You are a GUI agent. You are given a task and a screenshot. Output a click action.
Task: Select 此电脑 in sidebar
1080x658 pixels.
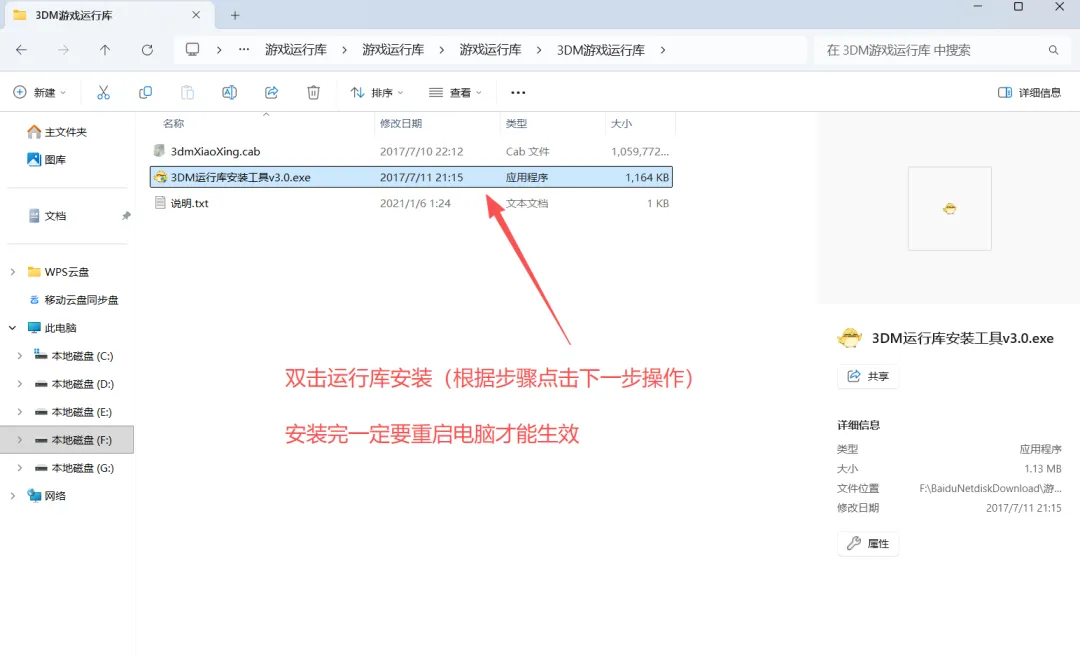tap(52, 327)
